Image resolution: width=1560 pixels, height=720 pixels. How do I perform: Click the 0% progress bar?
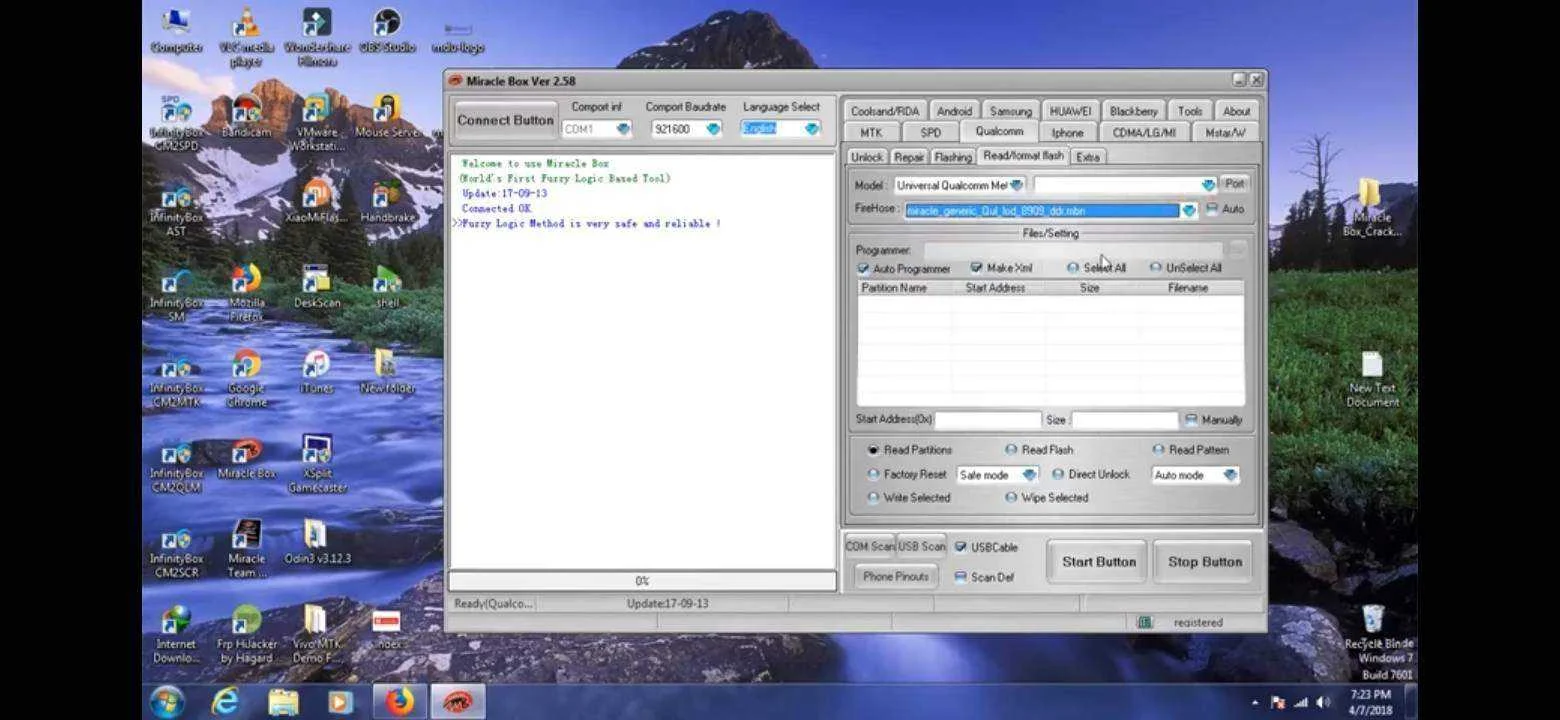642,581
